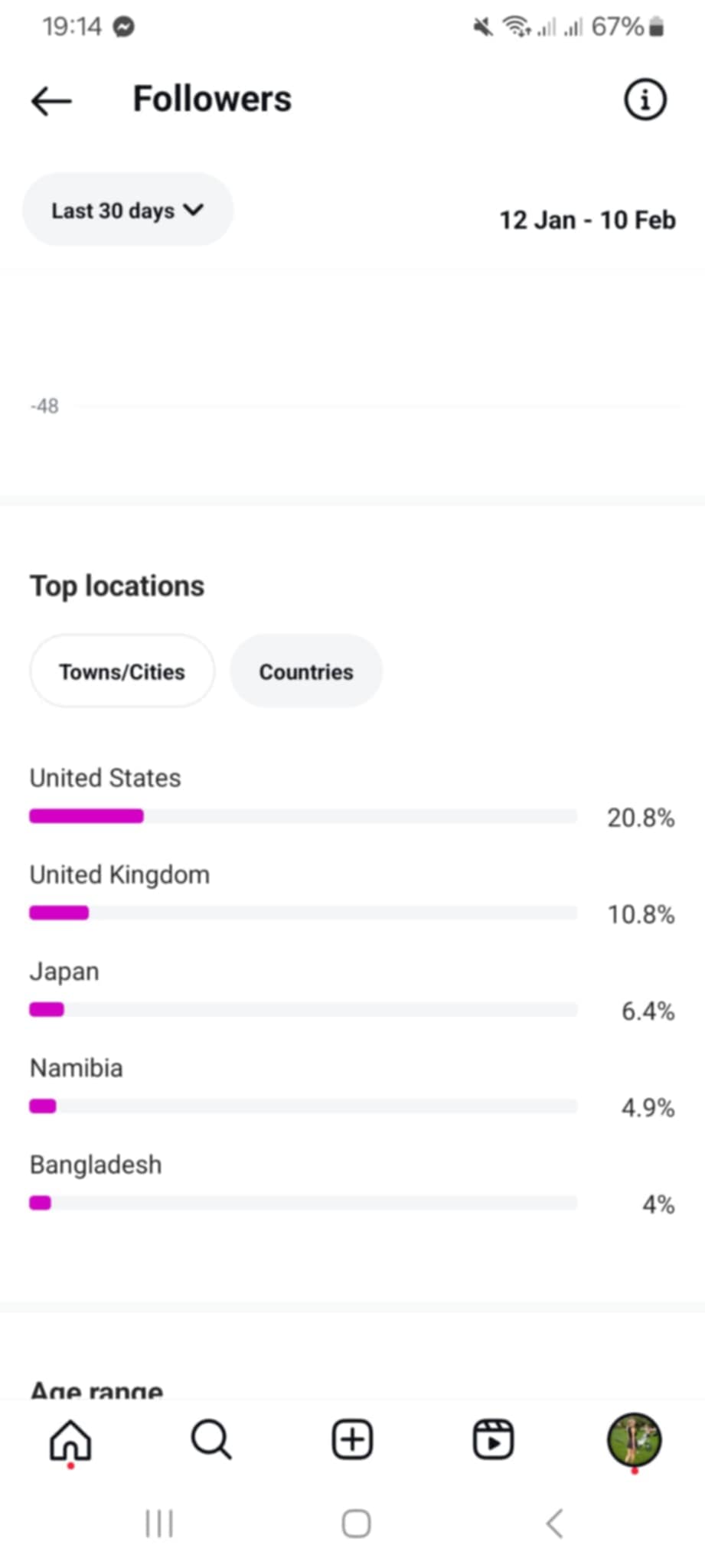
Task: Switch to the Towns/Cities tab
Action: (122, 671)
